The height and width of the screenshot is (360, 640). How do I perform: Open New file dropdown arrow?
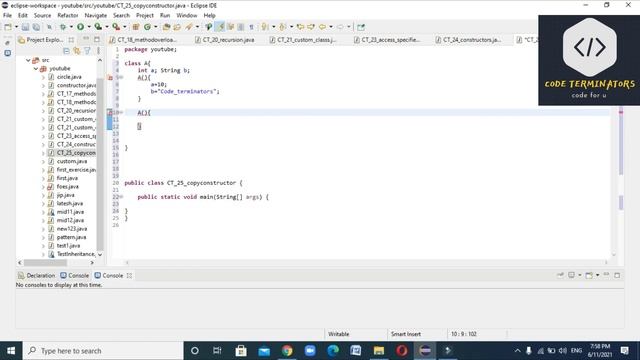point(16,27)
